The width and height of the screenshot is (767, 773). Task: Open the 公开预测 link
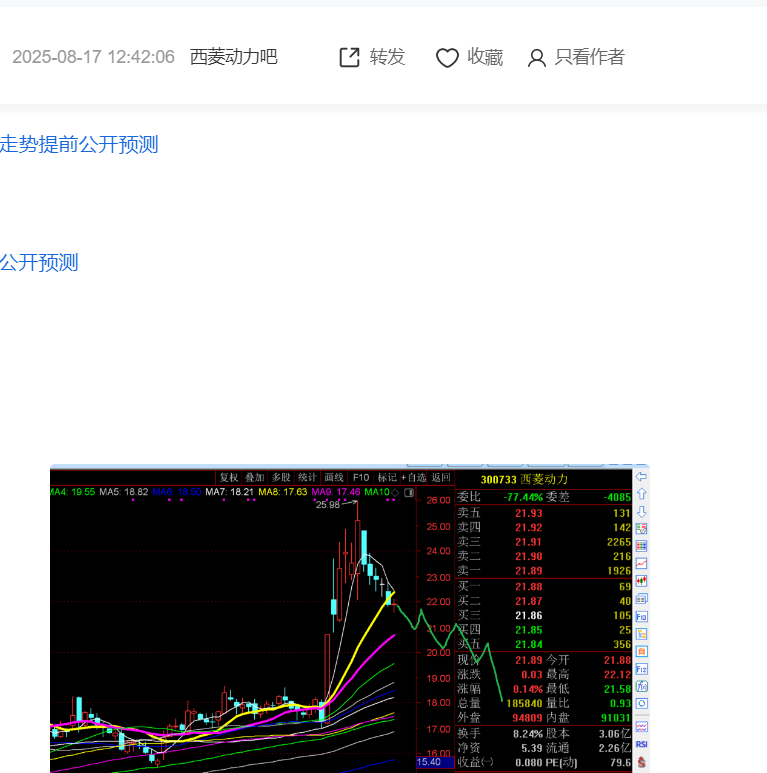39,262
